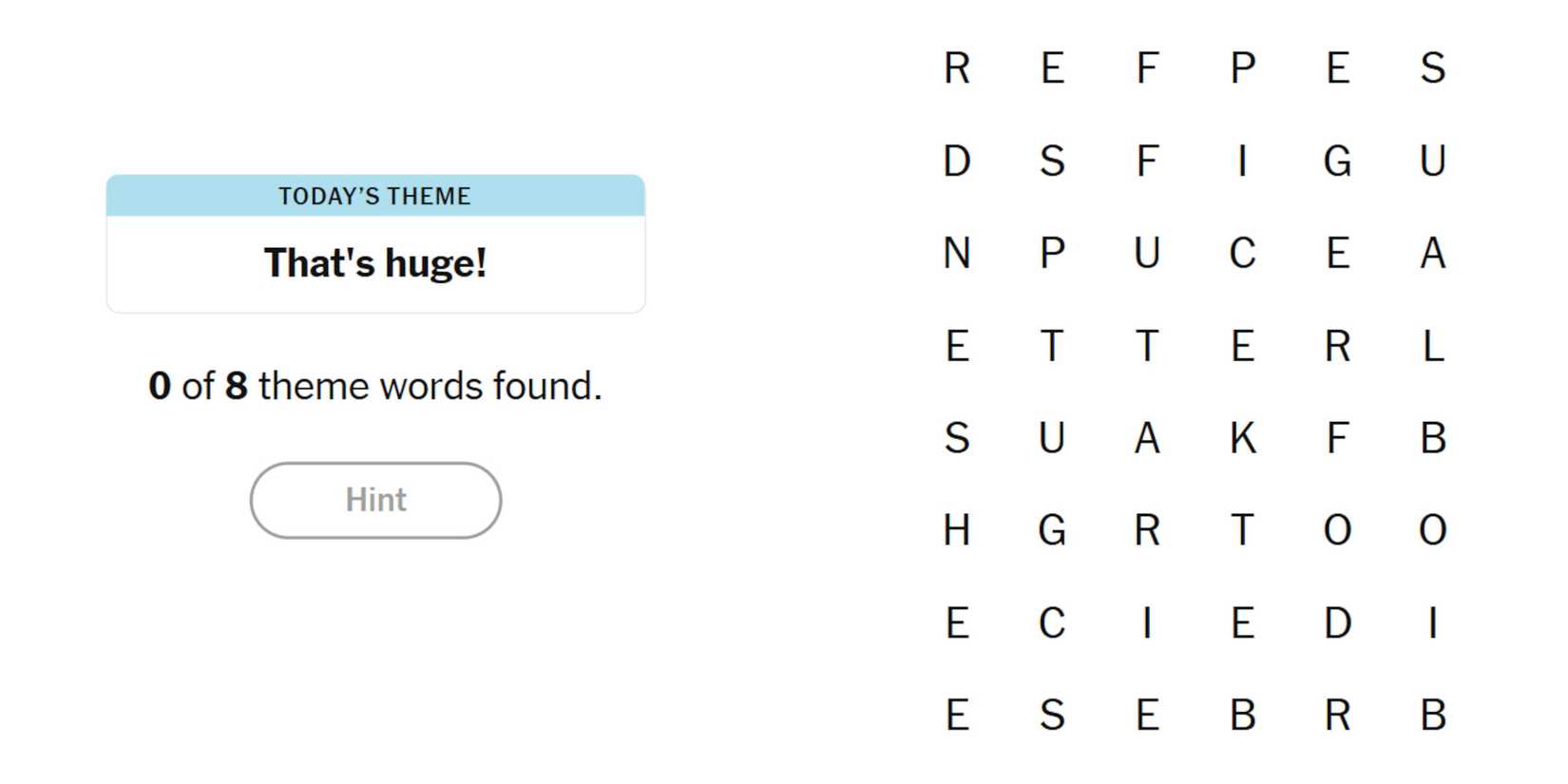Click the theme words found counter
Screen dimensions: 1568x784
375,386
